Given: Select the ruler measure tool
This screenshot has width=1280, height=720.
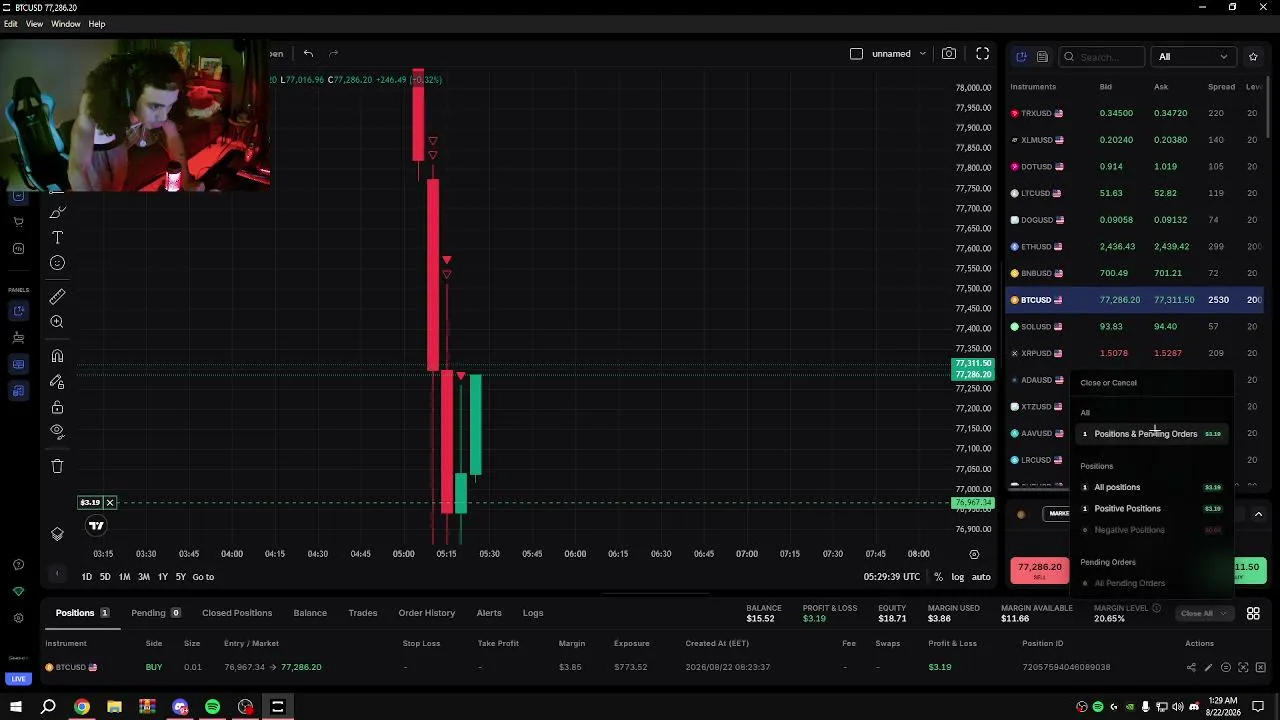Looking at the screenshot, I should [57, 296].
